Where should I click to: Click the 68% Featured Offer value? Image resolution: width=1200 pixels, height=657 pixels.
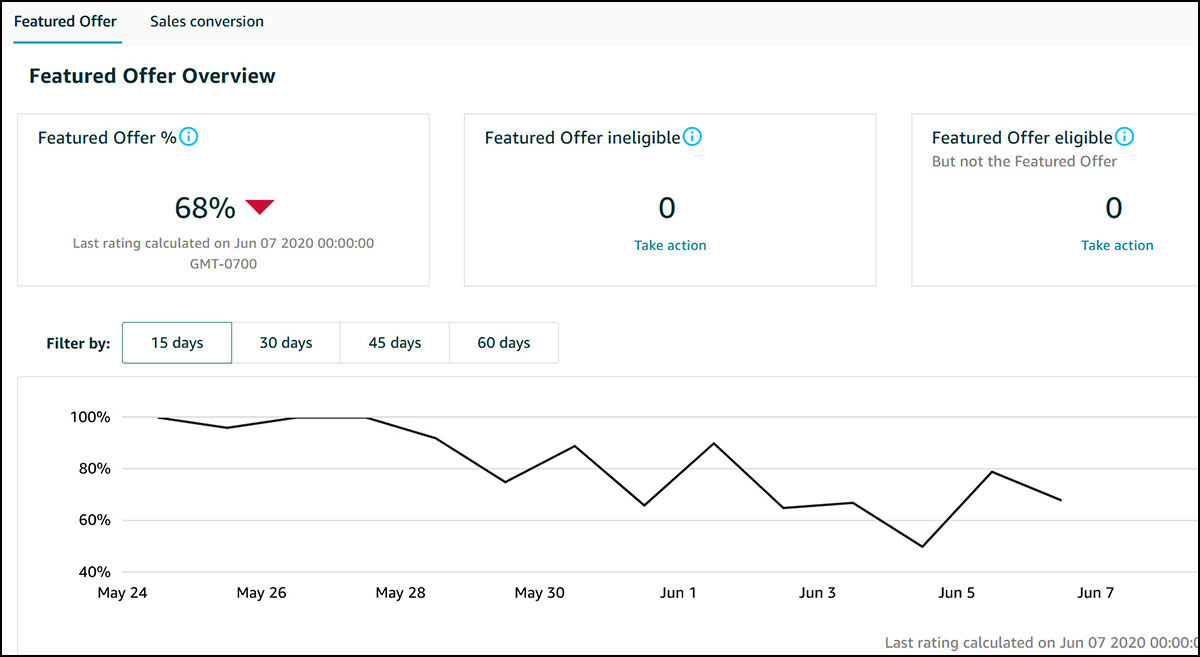[205, 208]
